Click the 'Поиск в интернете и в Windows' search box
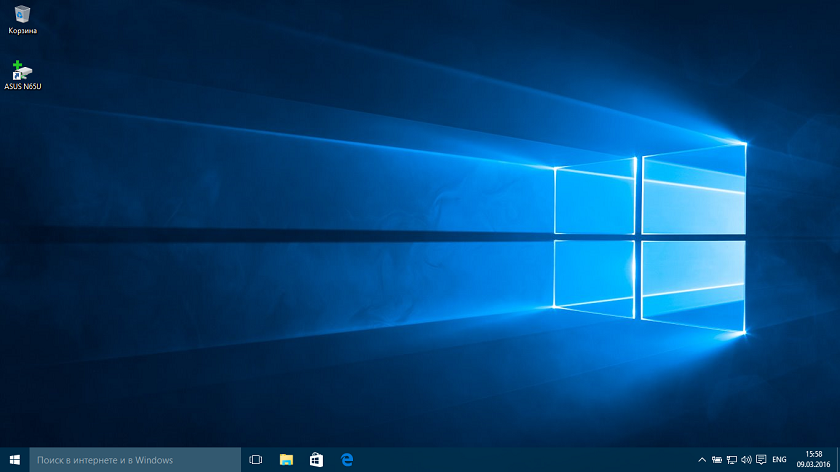840x472 pixels. [x=135, y=460]
